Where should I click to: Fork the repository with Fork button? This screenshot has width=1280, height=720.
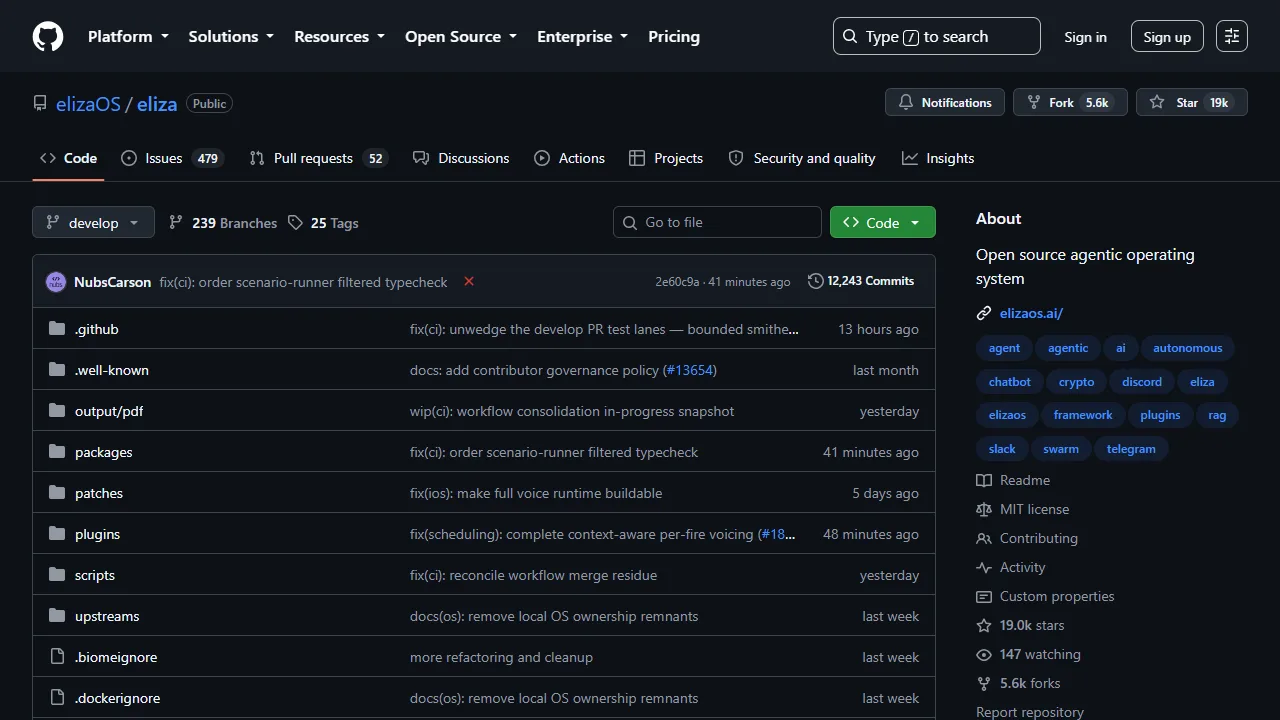1070,102
